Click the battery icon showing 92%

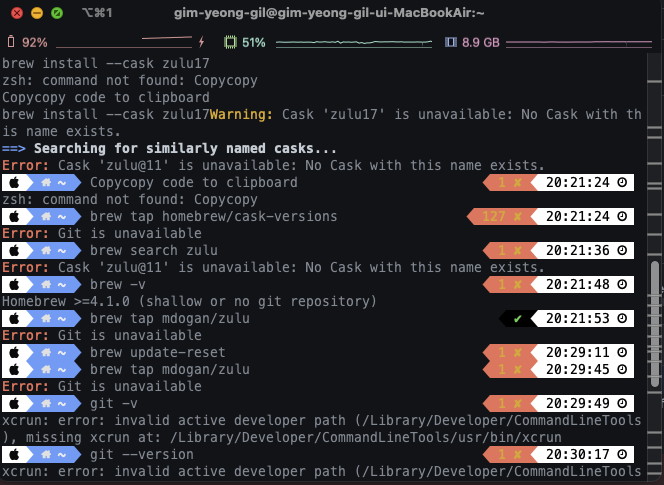11,42
